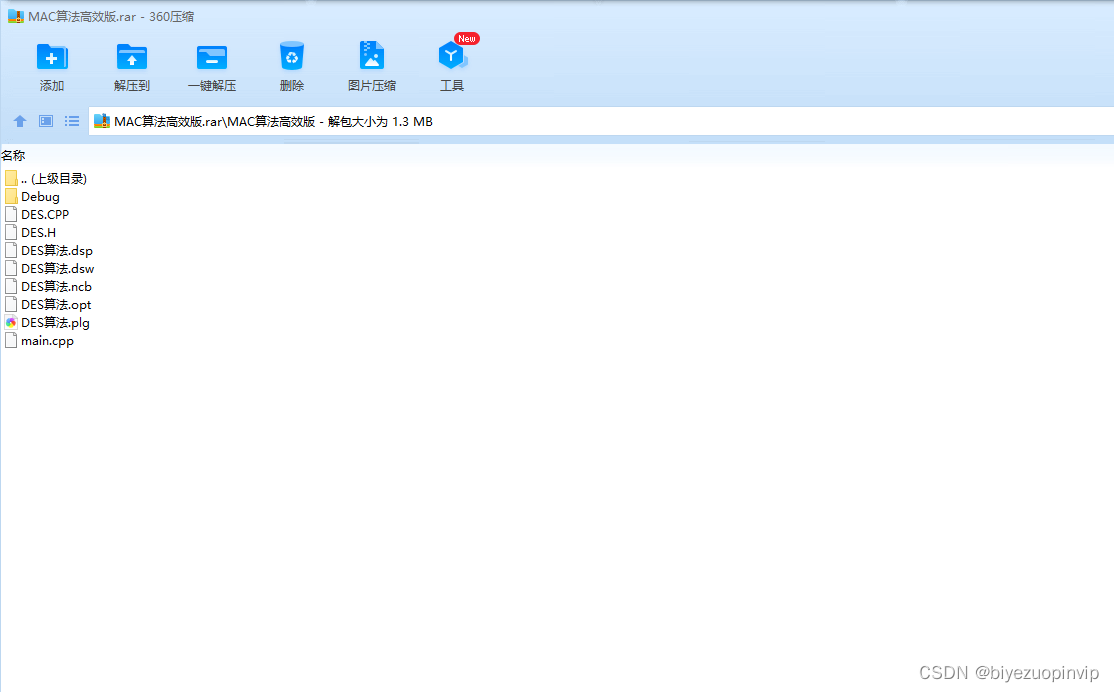Click the parent directory folder icon
This screenshot has width=1114, height=692.
[x=11, y=178]
